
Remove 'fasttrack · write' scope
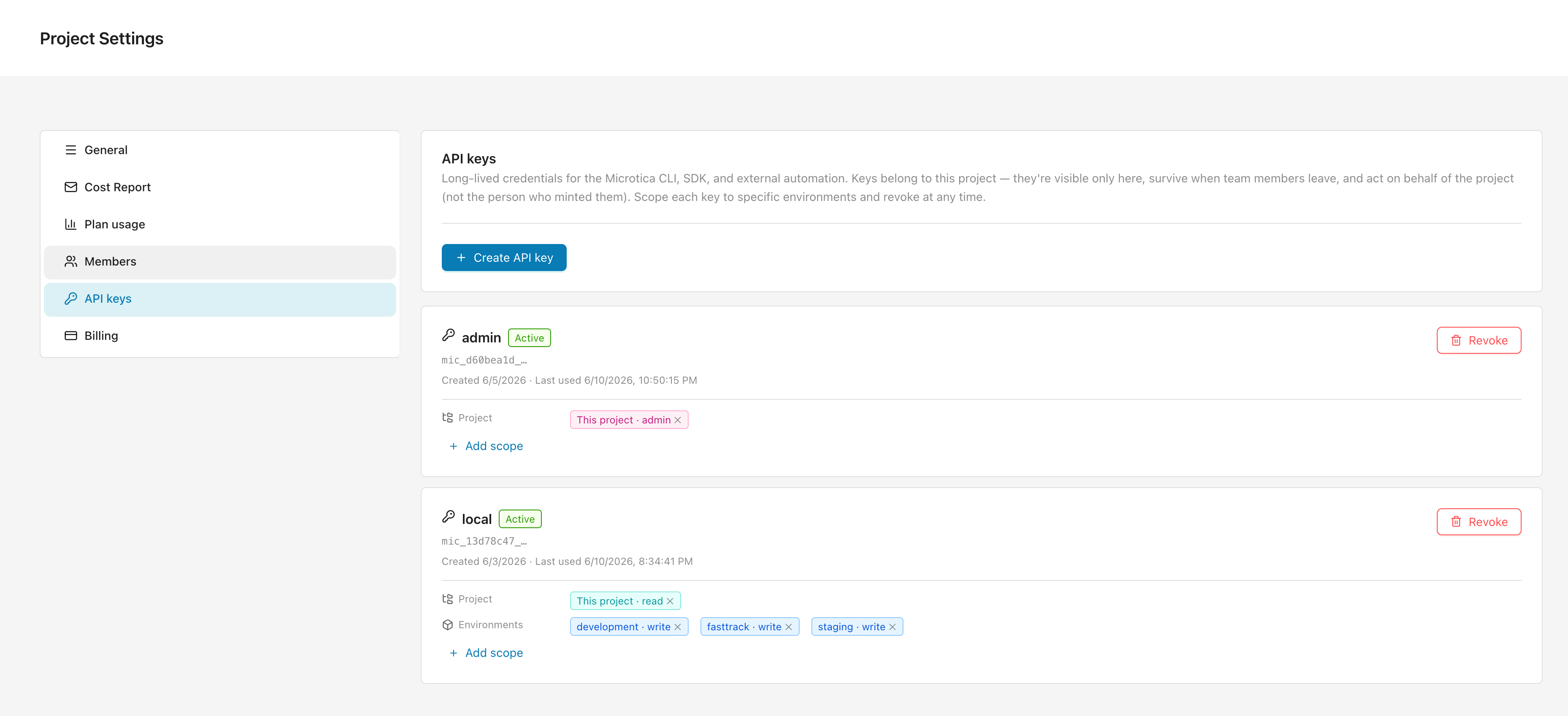point(788,627)
